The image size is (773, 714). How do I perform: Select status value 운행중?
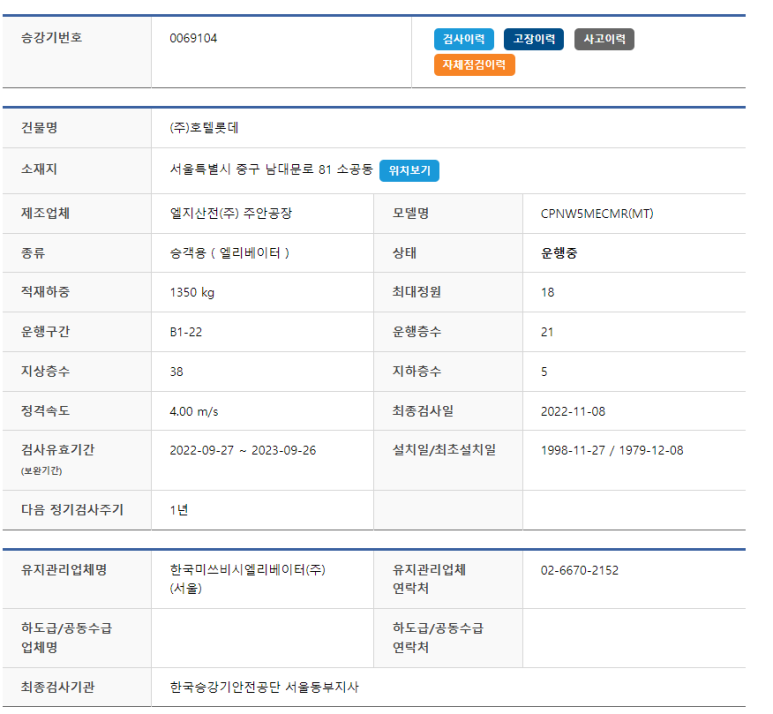click(x=559, y=253)
